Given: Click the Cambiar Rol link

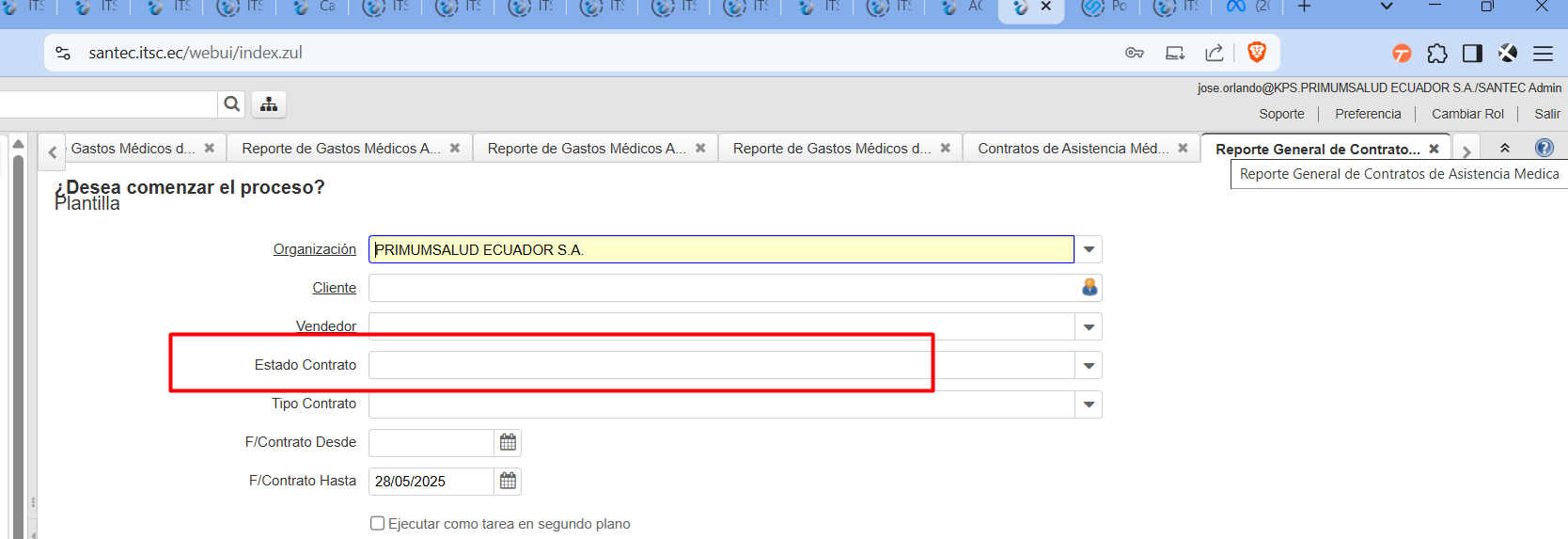Looking at the screenshot, I should pos(1466,114).
